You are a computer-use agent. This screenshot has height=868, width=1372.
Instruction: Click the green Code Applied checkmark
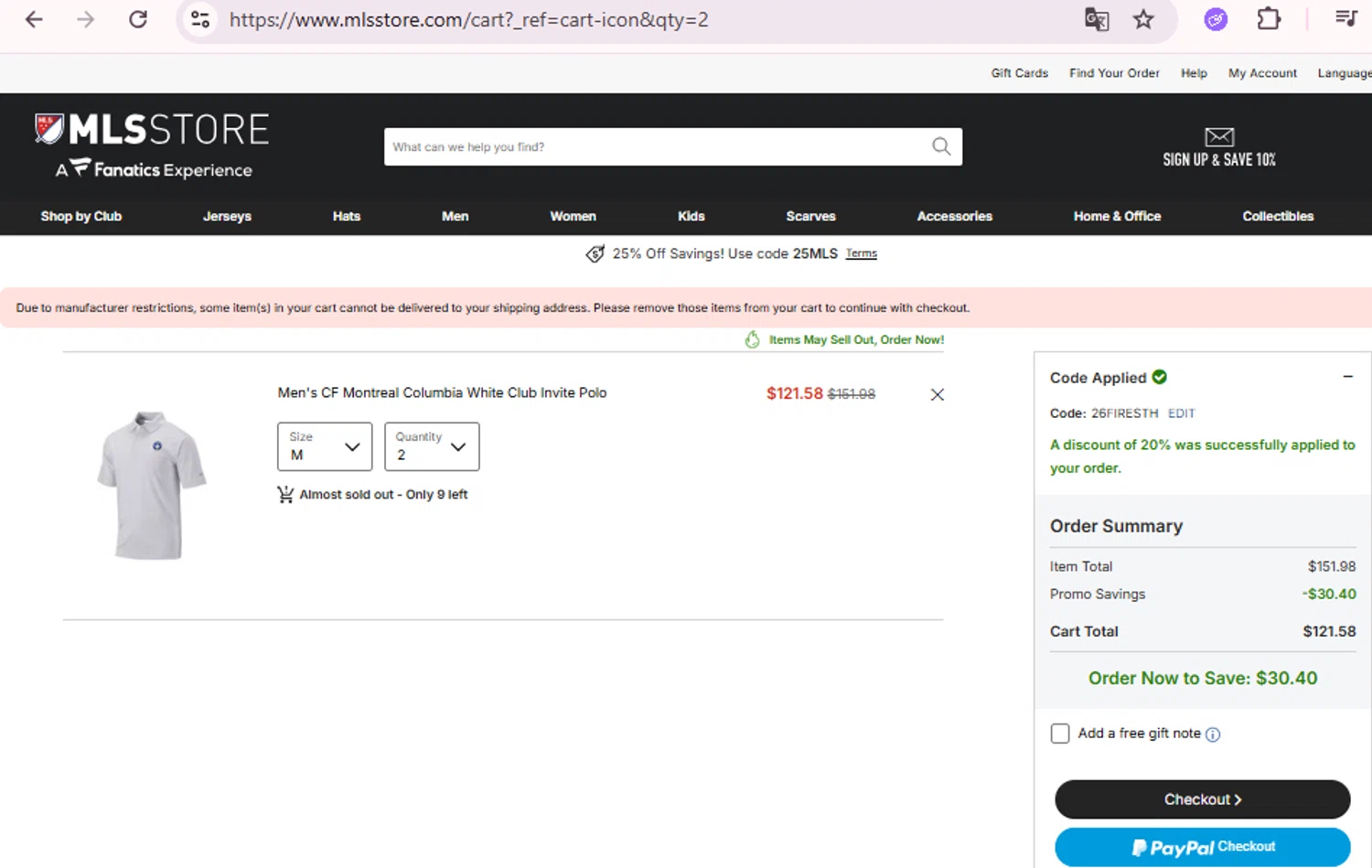(1160, 377)
